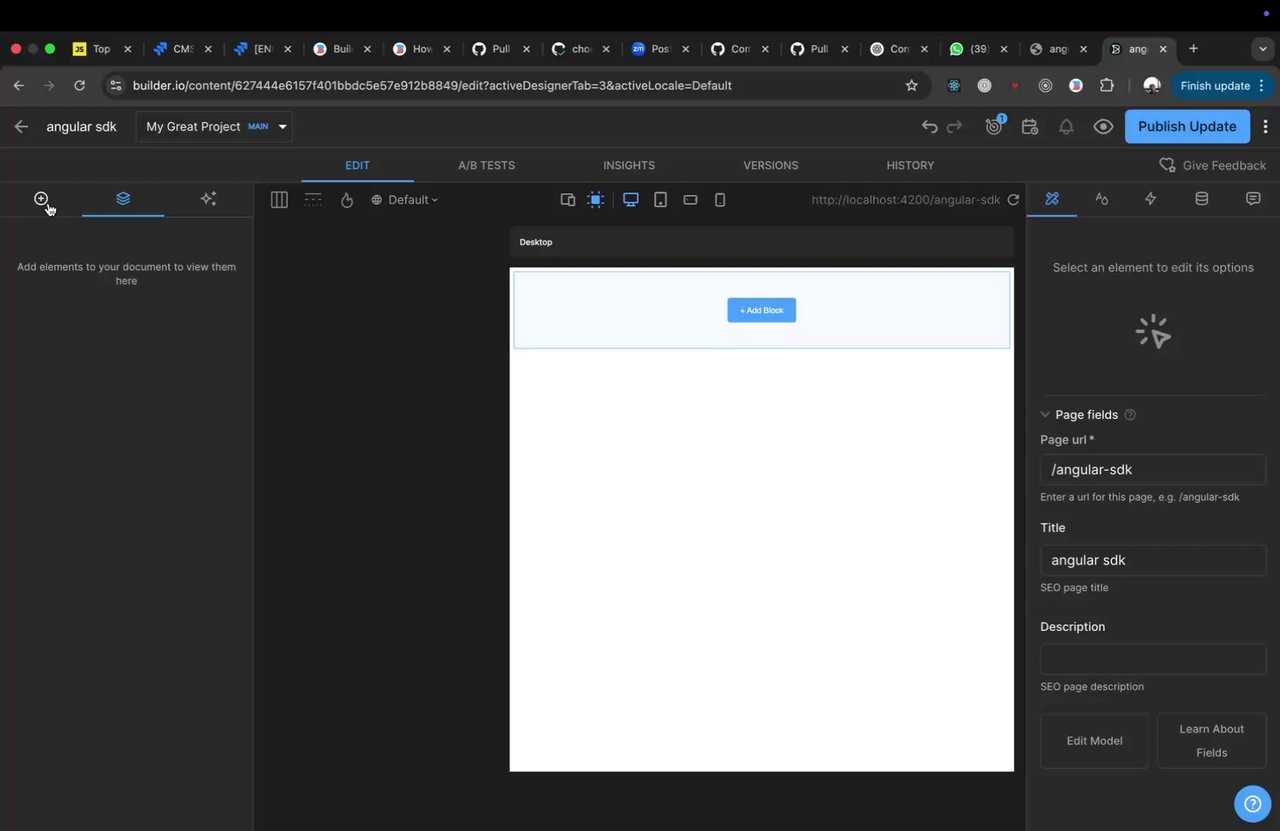The height and width of the screenshot is (831, 1280).
Task: Open the Default locale dropdown
Action: point(405,200)
